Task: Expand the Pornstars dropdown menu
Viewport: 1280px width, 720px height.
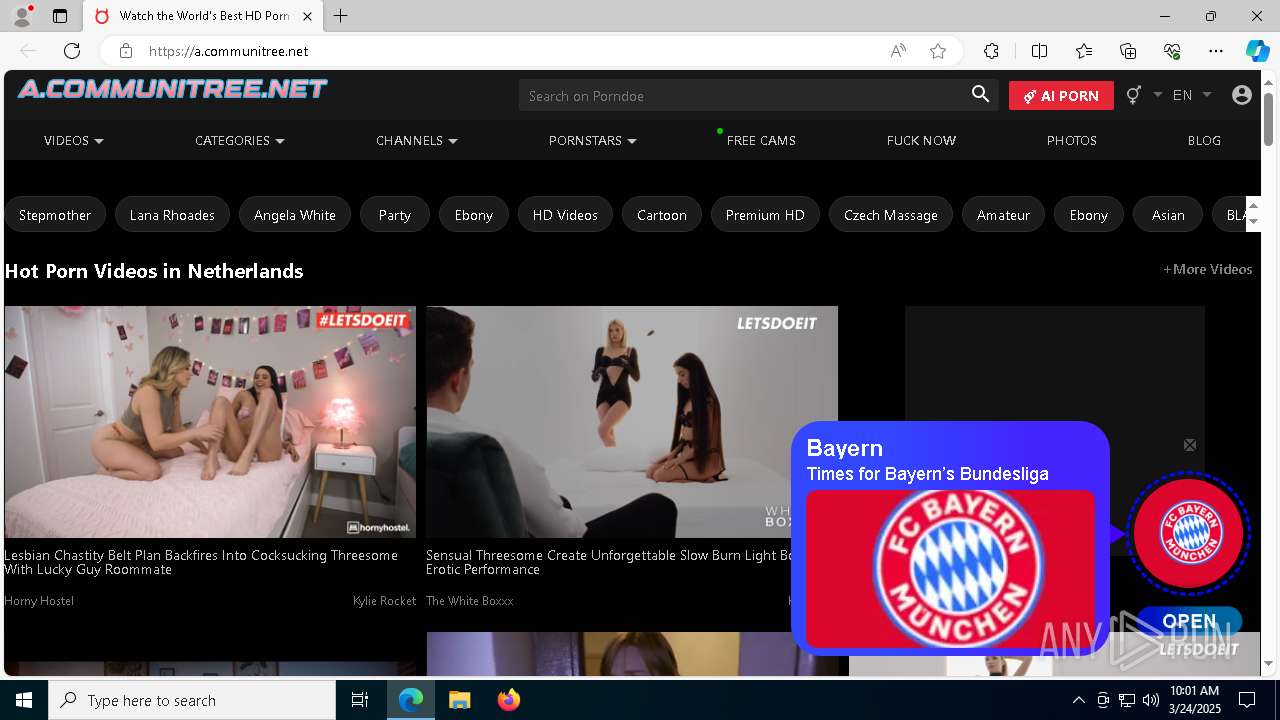Action: click(x=593, y=141)
